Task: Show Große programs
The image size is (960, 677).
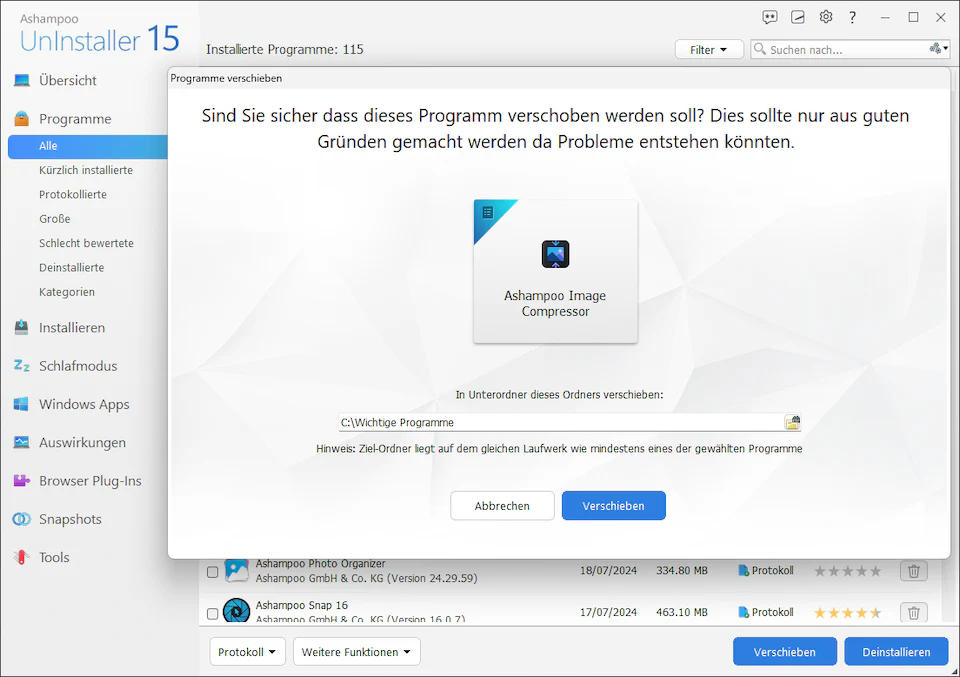Action: (54, 219)
